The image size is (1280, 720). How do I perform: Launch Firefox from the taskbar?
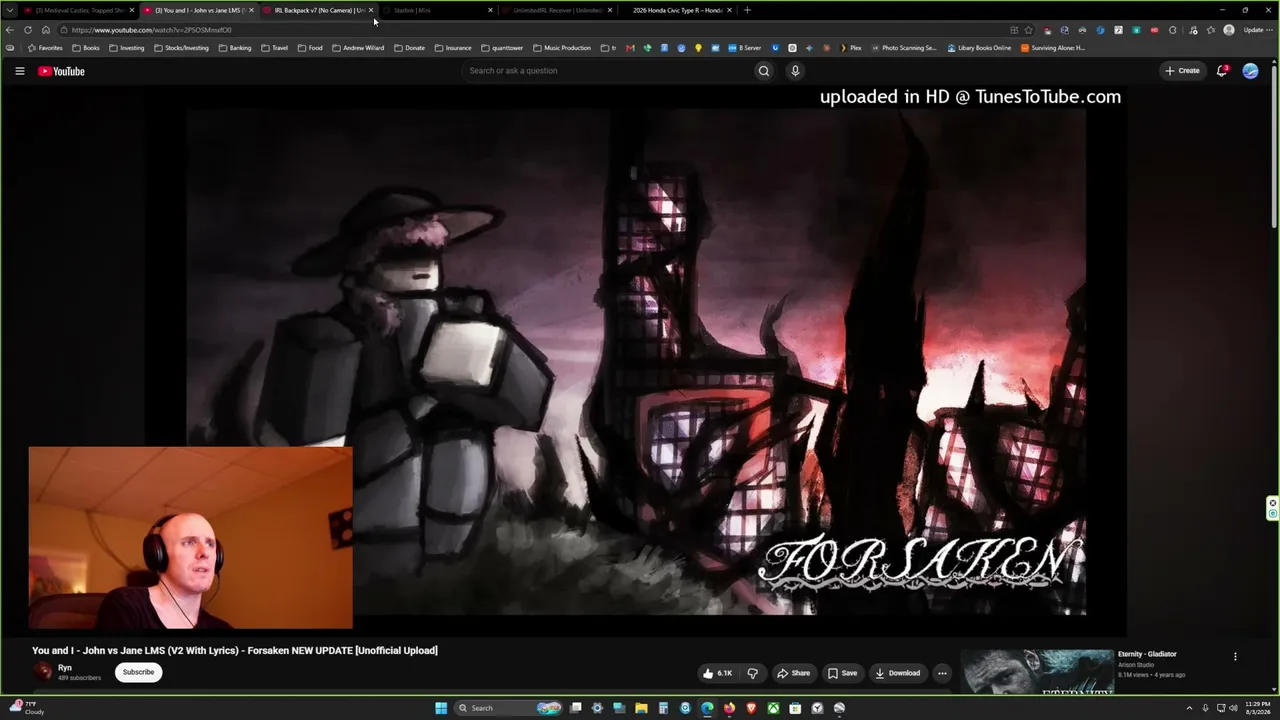click(729, 708)
